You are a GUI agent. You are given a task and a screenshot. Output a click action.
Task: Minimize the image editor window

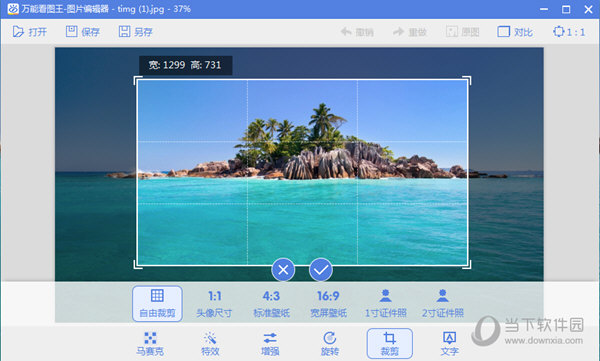click(x=544, y=9)
